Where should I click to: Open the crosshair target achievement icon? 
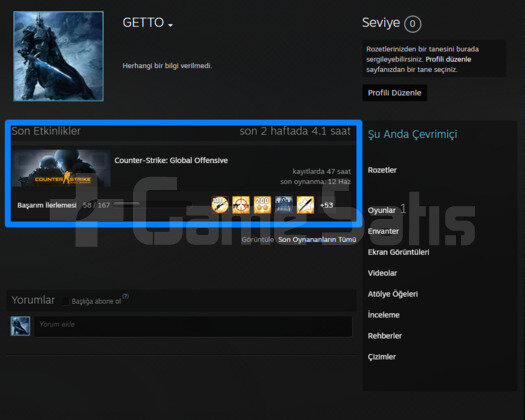tap(241, 205)
